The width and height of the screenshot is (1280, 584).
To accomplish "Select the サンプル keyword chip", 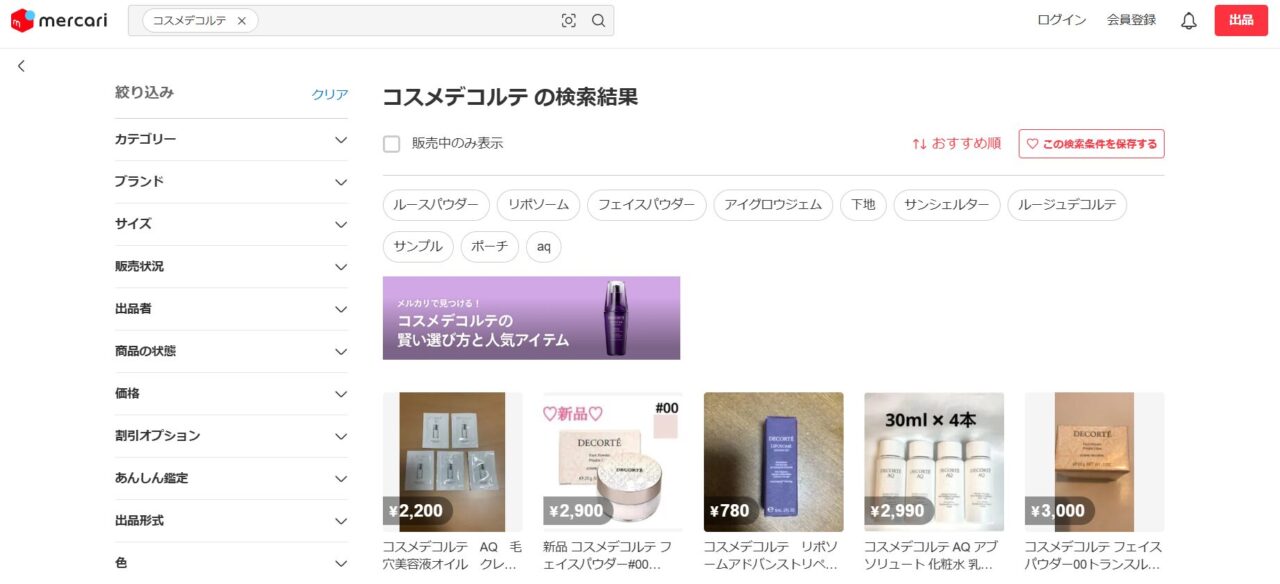I will coord(418,247).
